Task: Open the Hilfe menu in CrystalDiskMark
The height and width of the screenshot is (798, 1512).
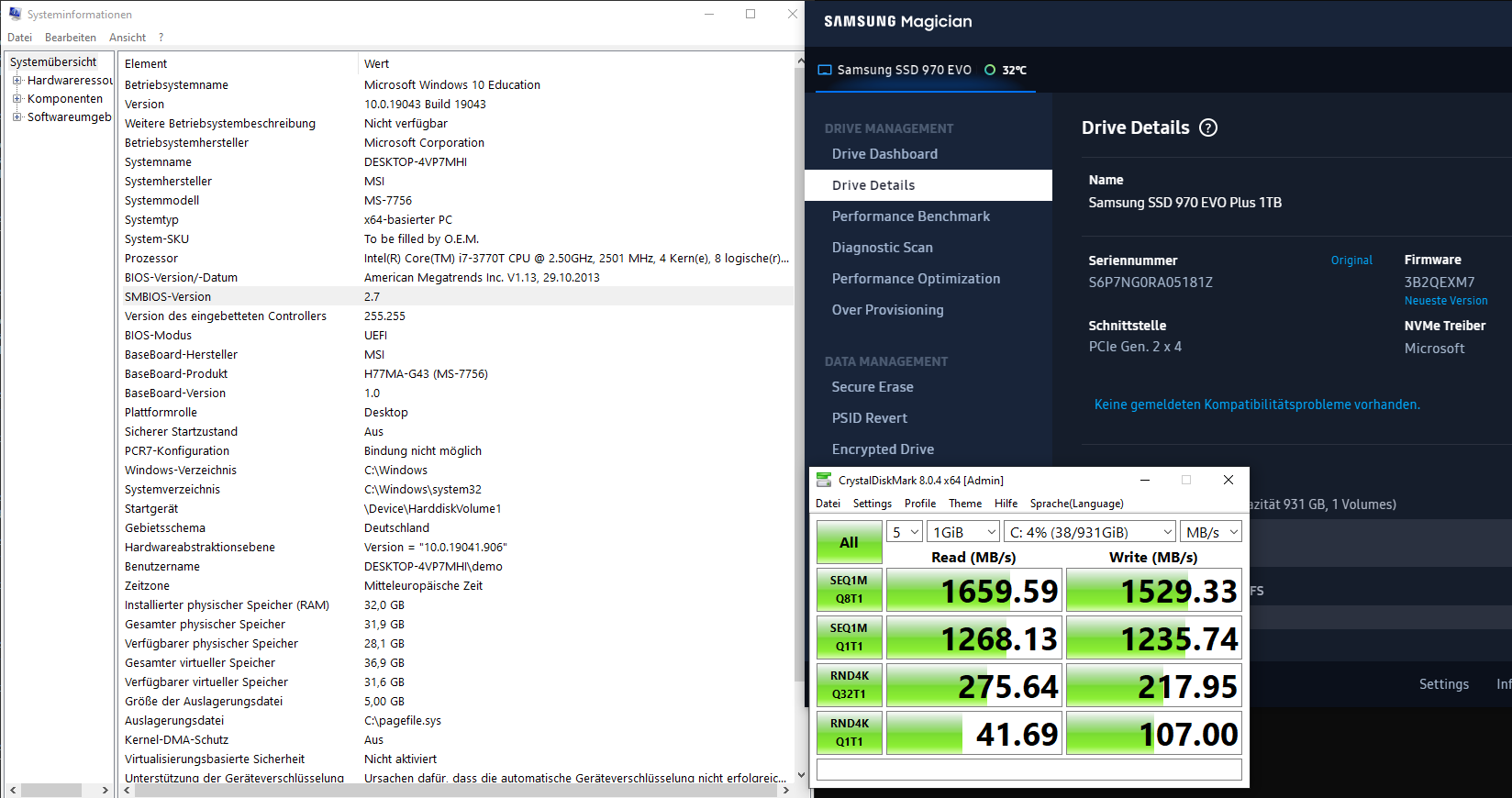Action: click(1006, 504)
